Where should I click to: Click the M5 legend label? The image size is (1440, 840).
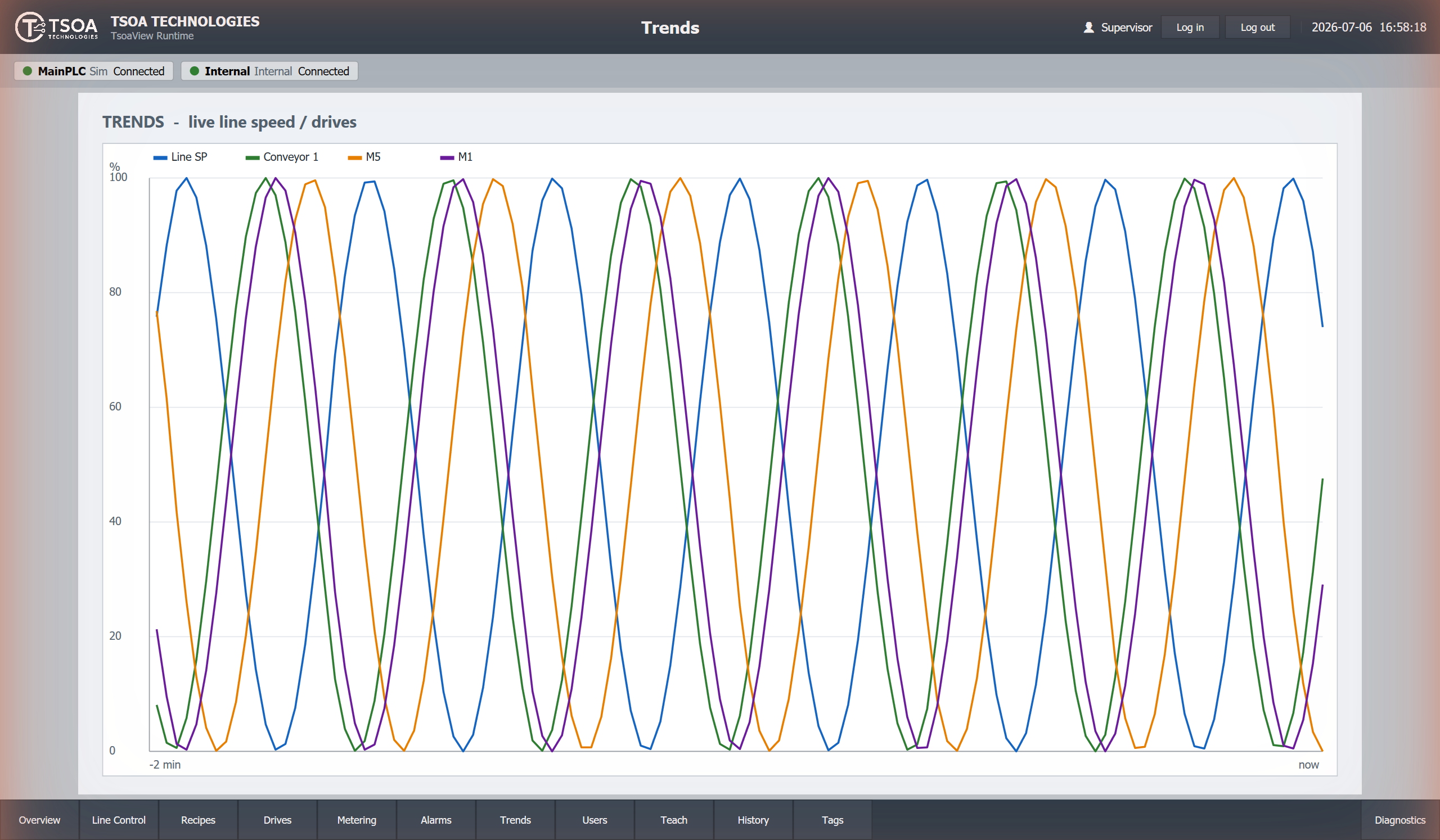(x=373, y=157)
